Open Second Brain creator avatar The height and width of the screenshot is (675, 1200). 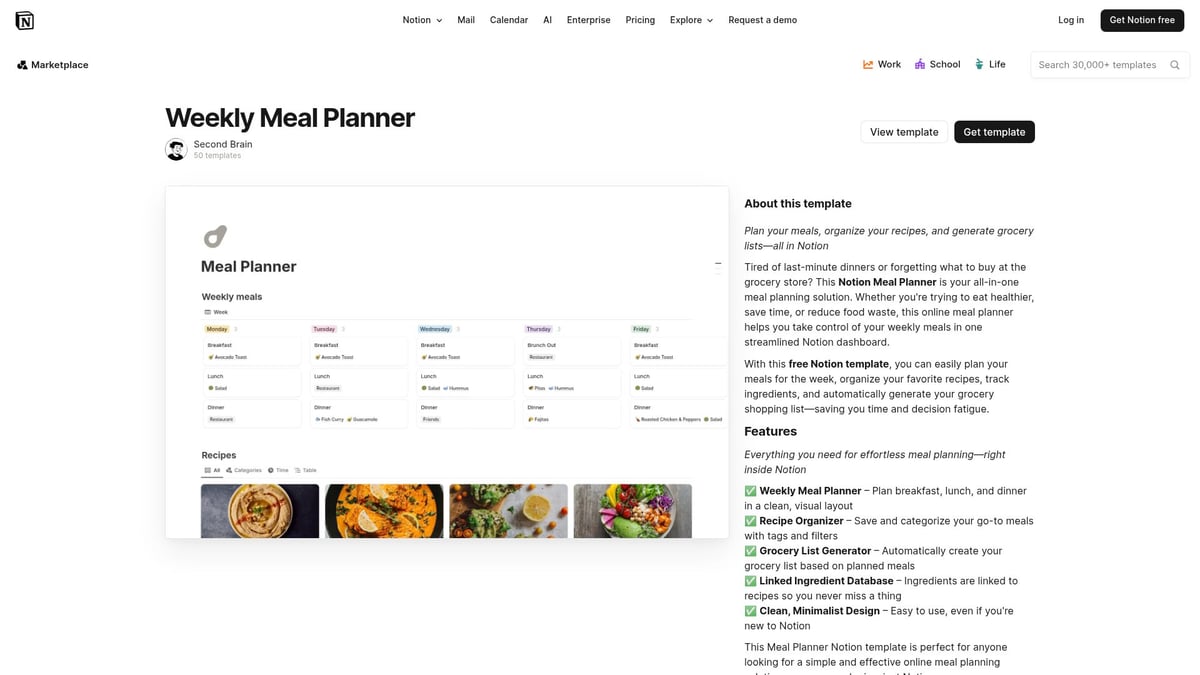point(176,148)
